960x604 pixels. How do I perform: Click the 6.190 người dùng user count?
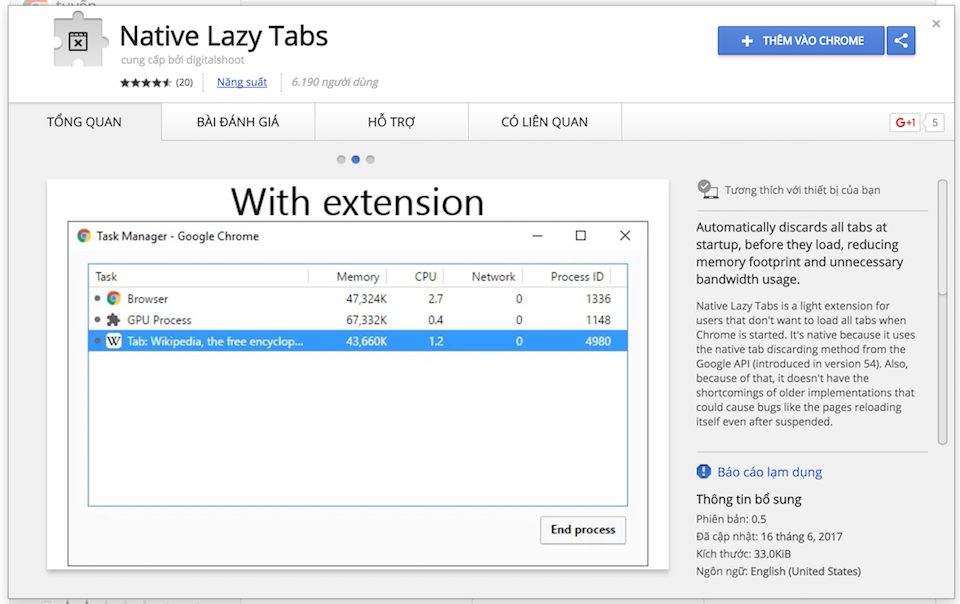coord(335,82)
